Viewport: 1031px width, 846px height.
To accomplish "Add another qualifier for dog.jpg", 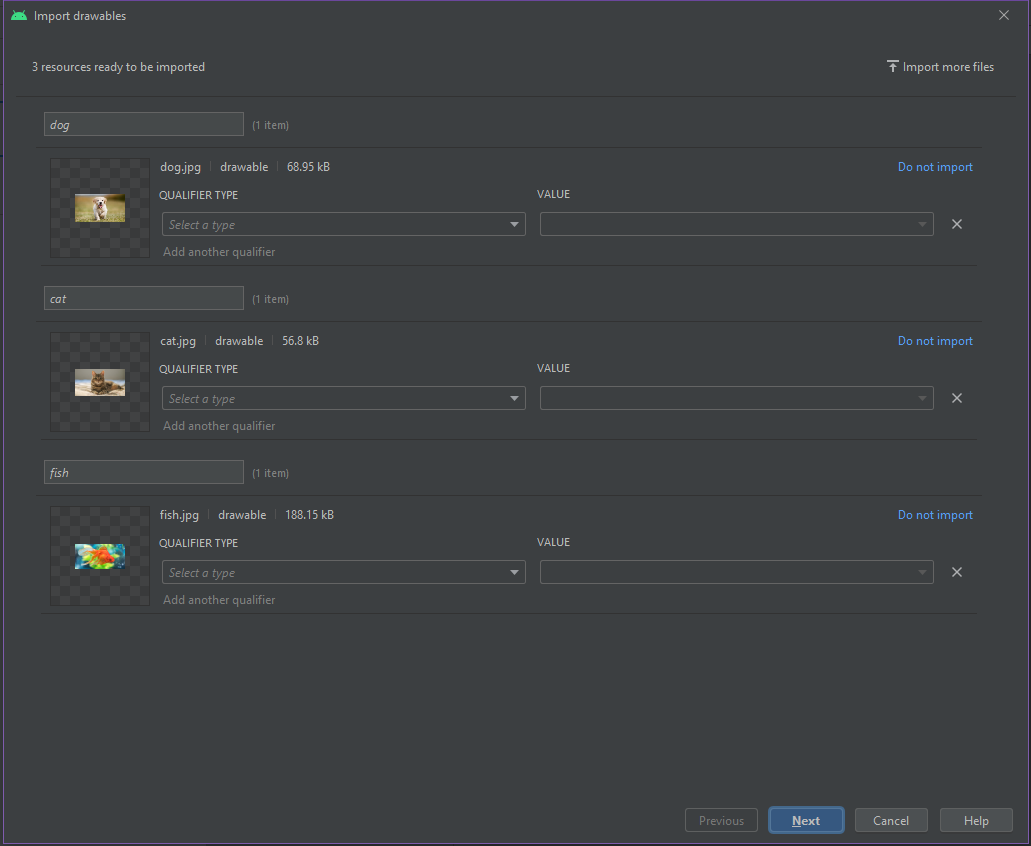I will coord(219,252).
